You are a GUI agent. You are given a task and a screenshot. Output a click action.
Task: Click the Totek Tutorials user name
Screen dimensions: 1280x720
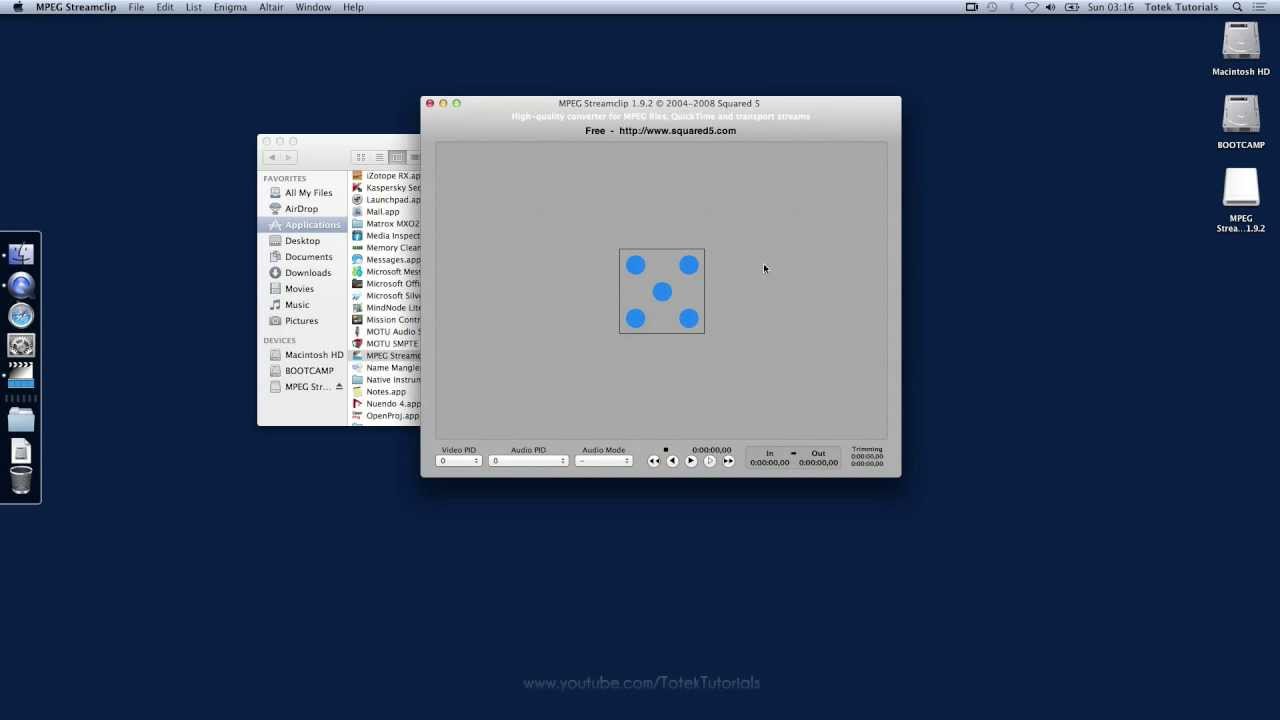(1181, 7)
